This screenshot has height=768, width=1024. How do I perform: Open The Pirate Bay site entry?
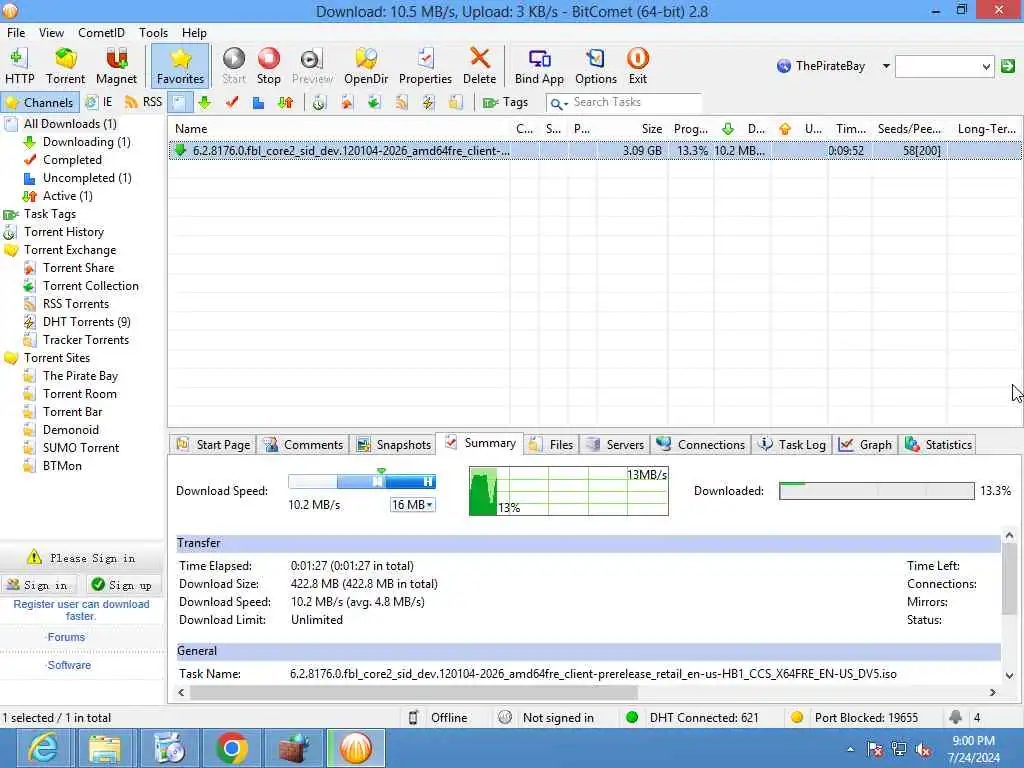coord(80,376)
